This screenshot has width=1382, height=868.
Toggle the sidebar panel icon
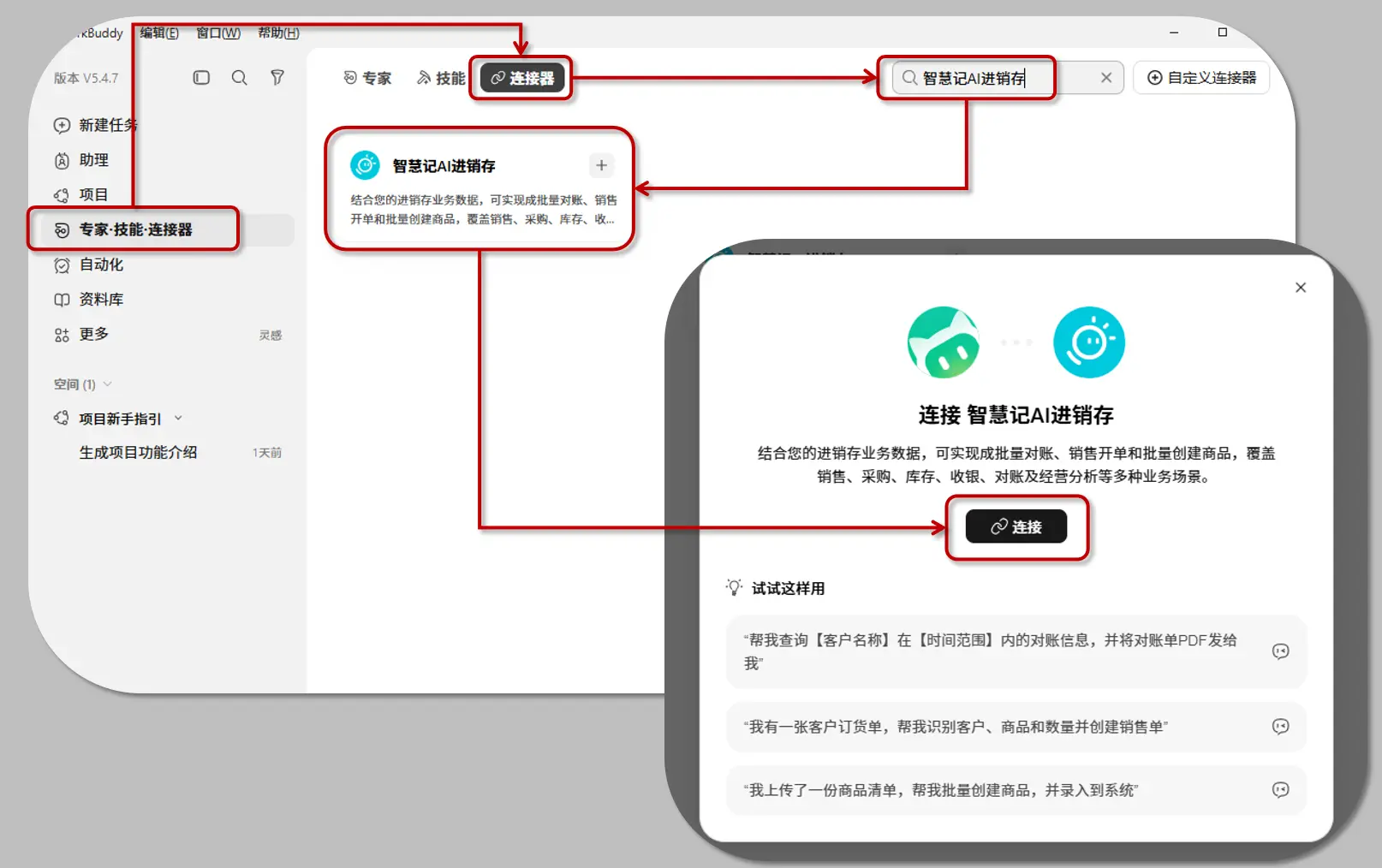(201, 78)
